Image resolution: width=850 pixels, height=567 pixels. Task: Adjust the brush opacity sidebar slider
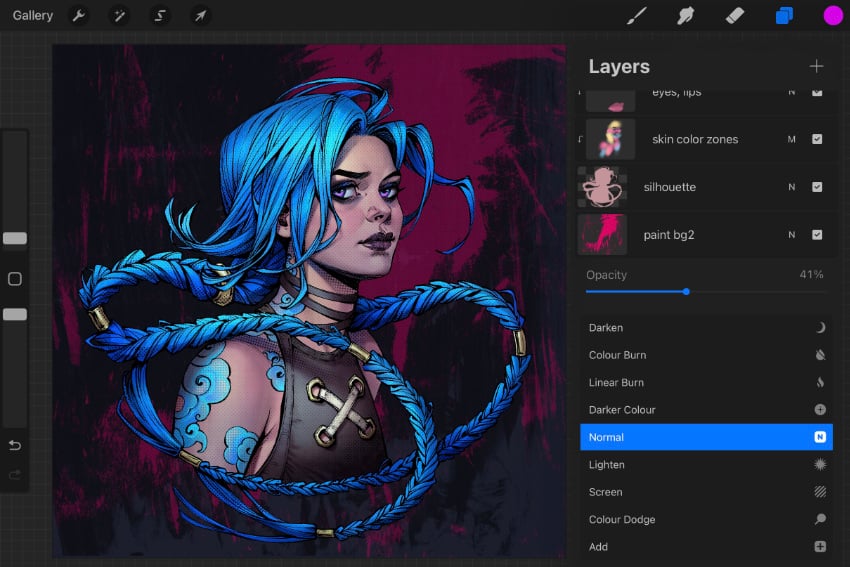coord(15,314)
